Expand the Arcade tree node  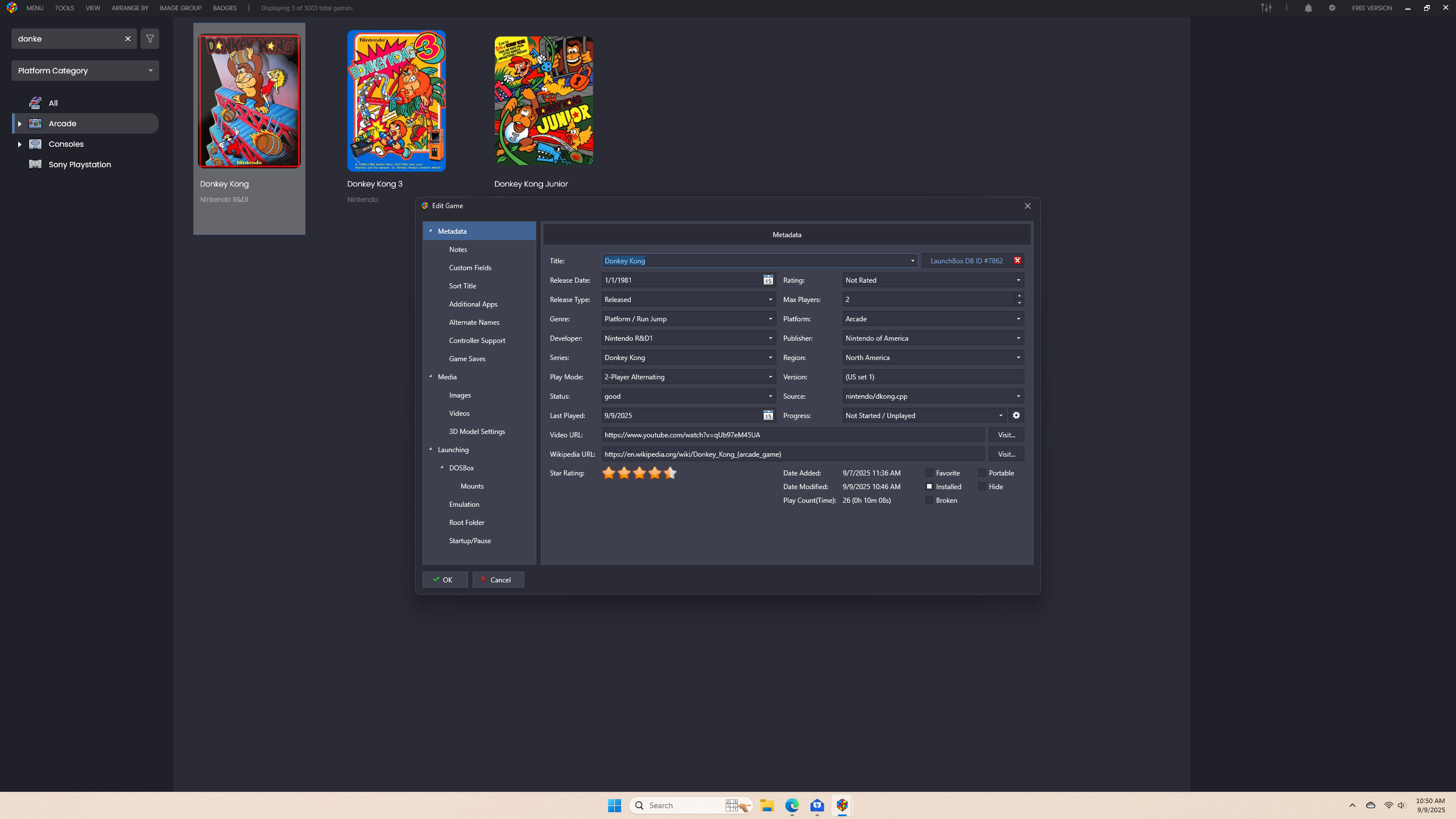[19, 123]
